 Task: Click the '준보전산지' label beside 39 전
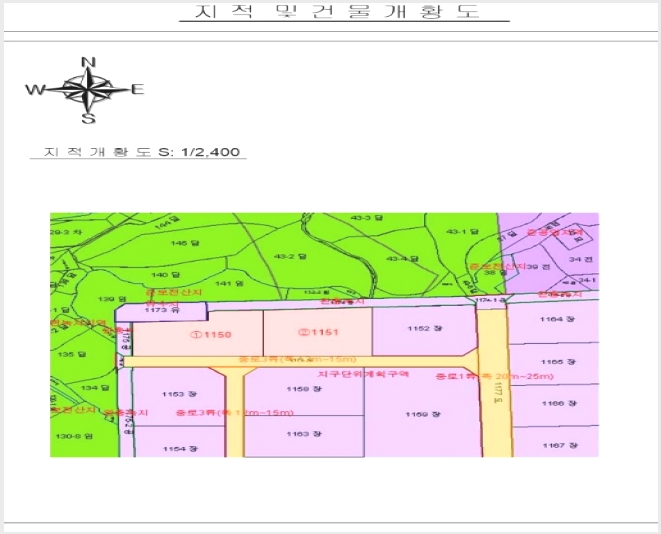[498, 266]
